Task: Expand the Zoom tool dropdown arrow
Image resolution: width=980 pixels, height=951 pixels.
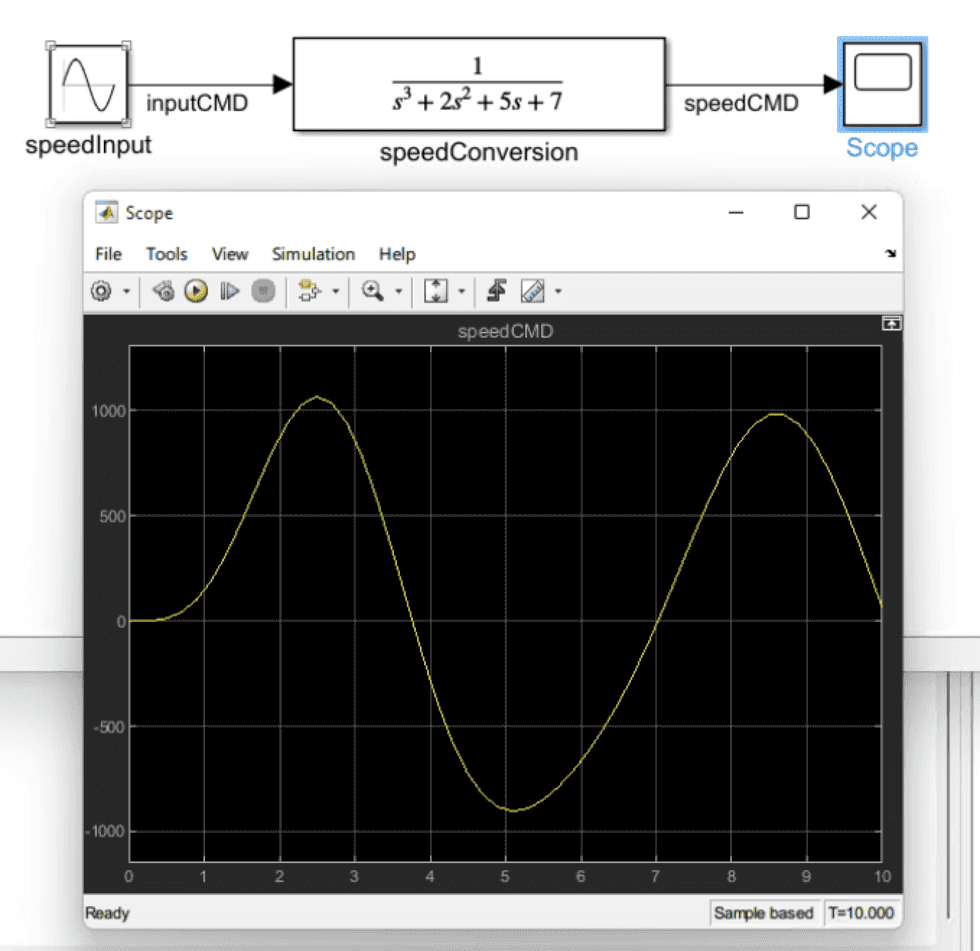Action: (x=399, y=291)
